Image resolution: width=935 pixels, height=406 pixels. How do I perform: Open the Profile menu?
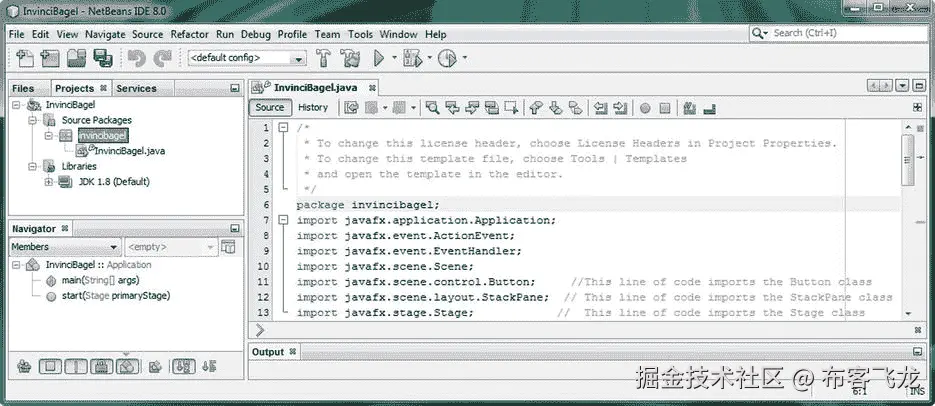click(292, 35)
